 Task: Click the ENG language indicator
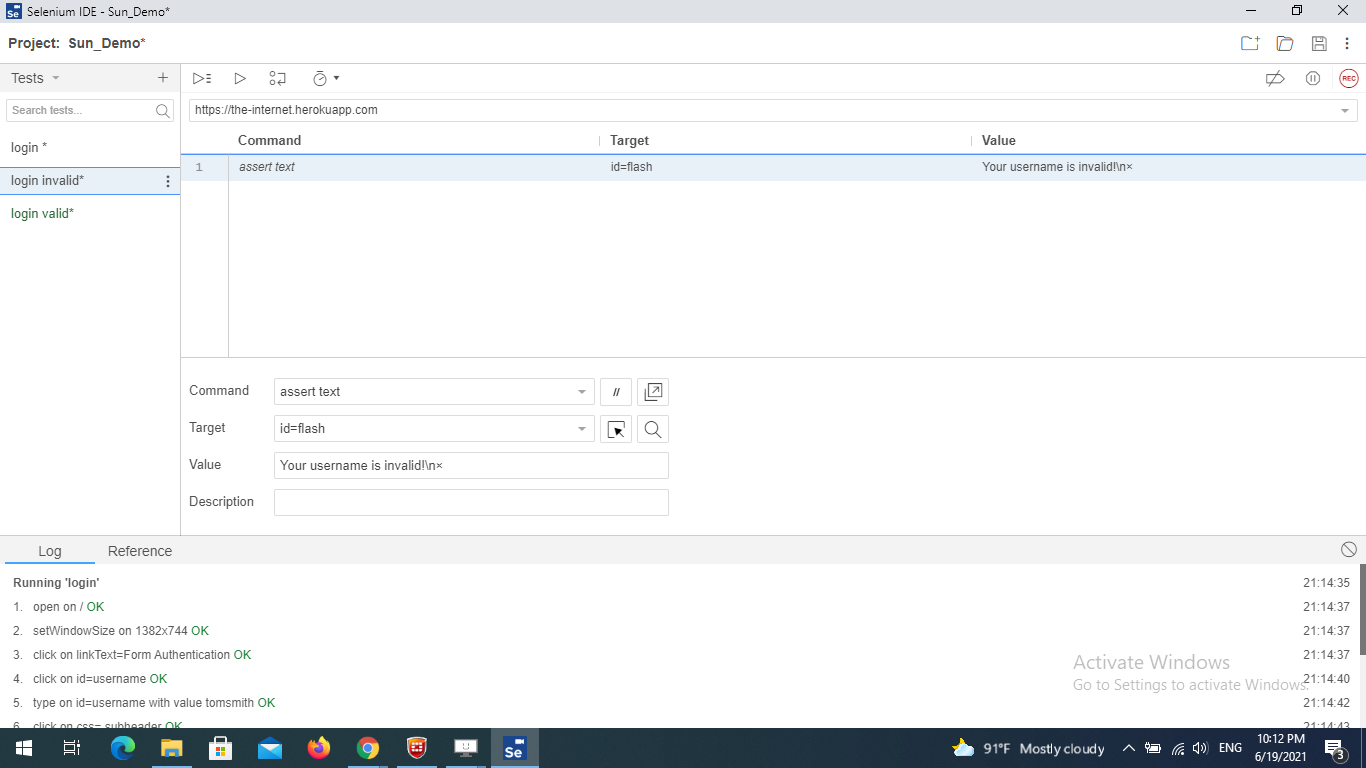click(x=1230, y=748)
